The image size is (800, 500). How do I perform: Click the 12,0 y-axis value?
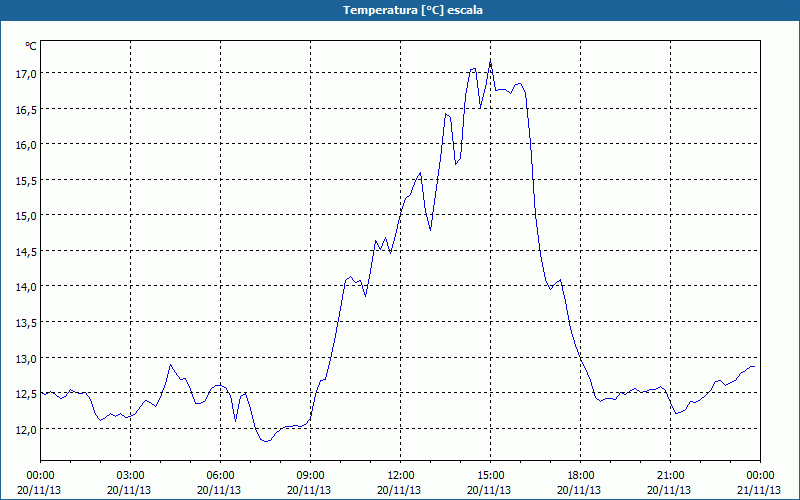[x=27, y=430]
